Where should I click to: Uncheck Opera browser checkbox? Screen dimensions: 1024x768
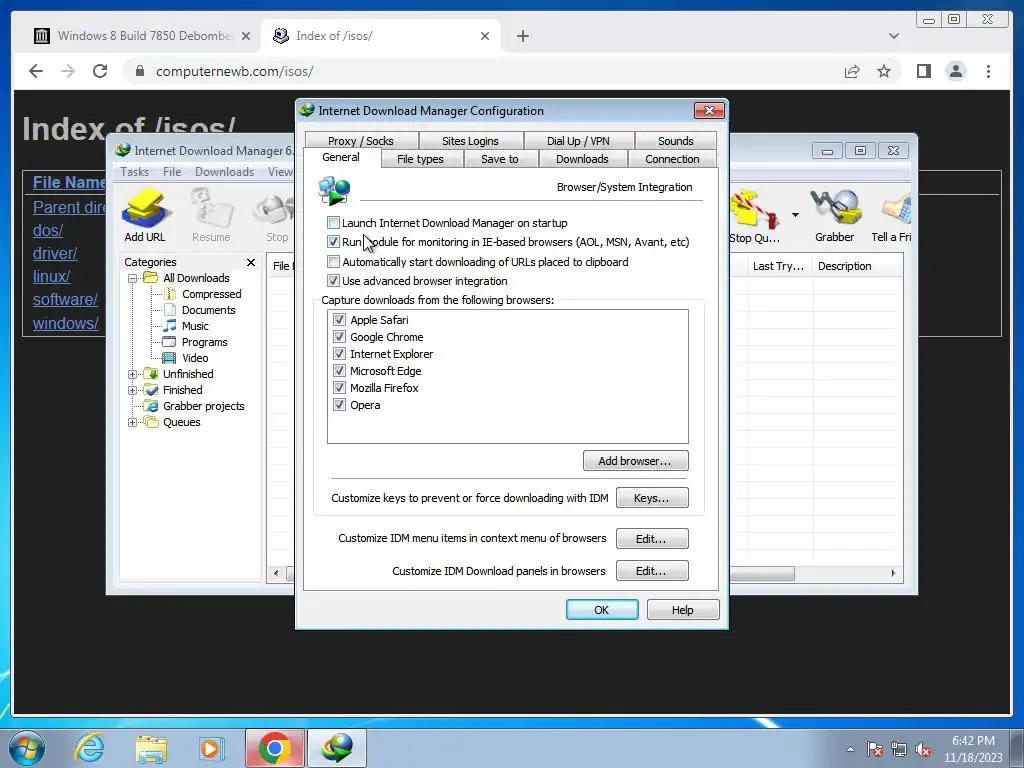point(339,404)
